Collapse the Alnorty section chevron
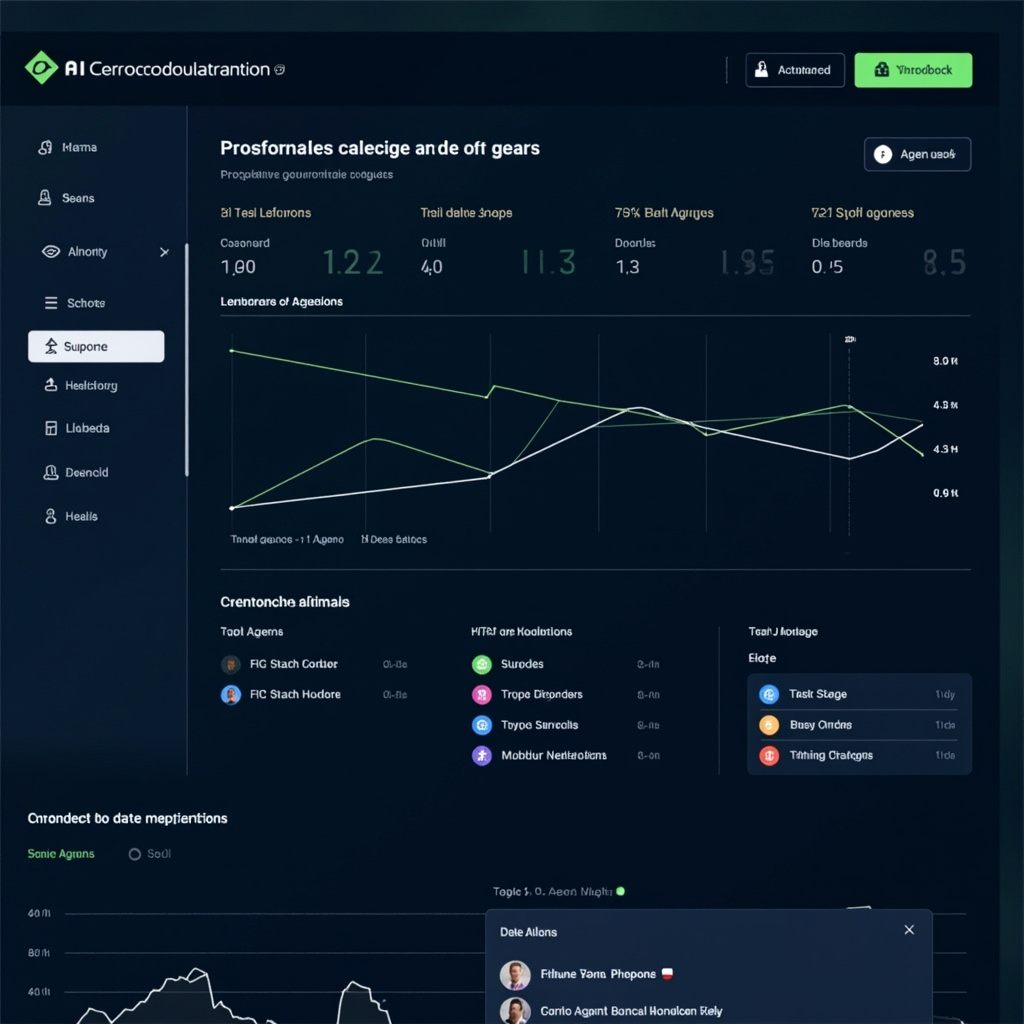Image resolution: width=1024 pixels, height=1024 pixels. (x=164, y=252)
